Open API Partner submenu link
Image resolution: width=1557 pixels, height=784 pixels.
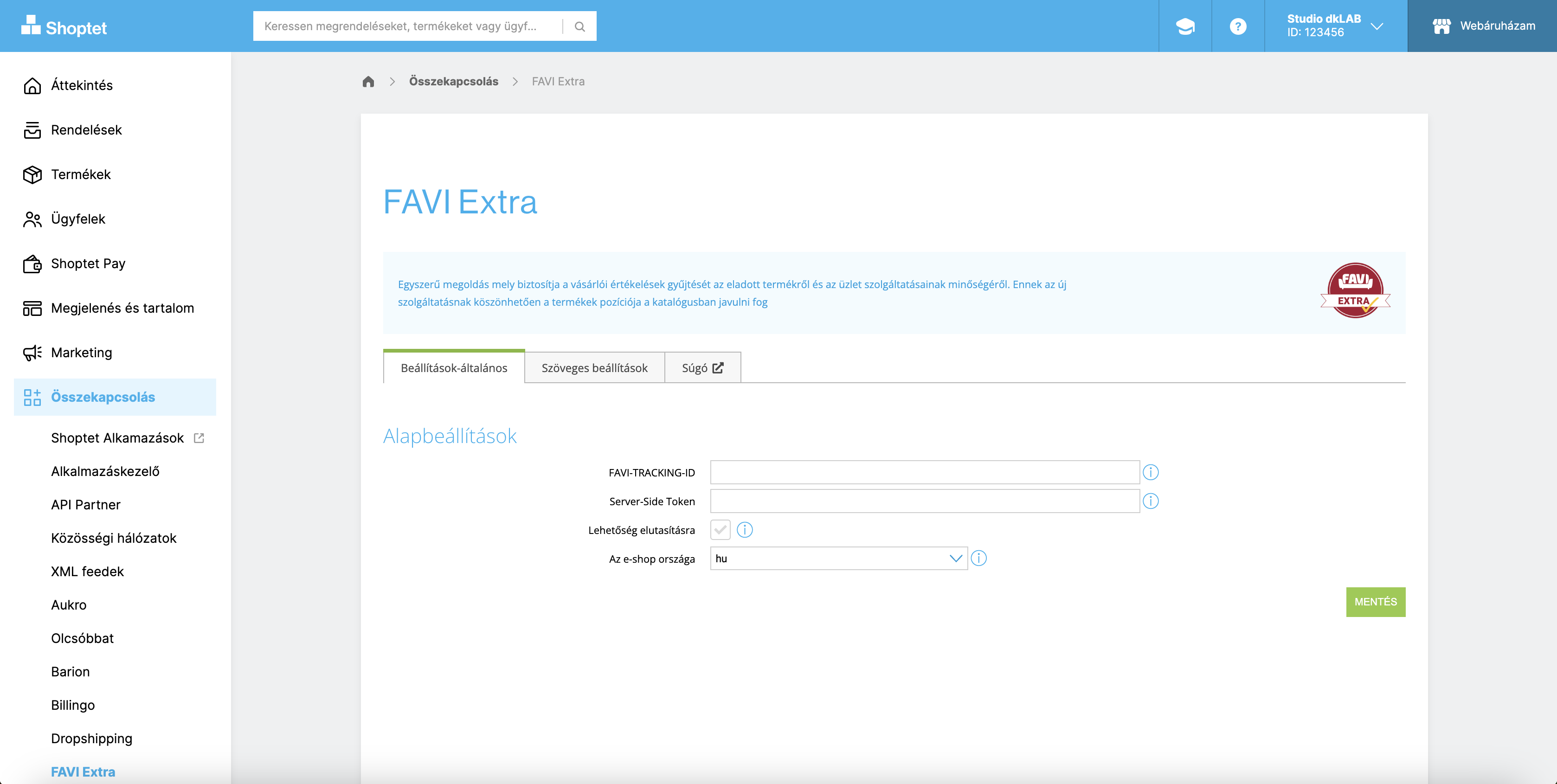tap(86, 505)
